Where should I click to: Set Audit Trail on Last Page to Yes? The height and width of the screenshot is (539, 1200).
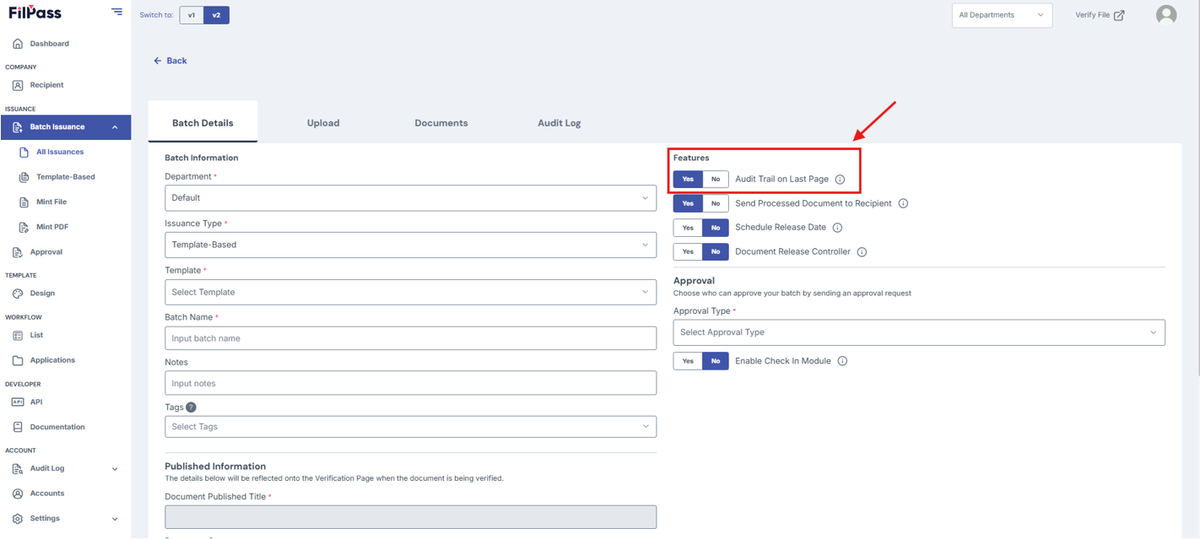pyautogui.click(x=688, y=179)
